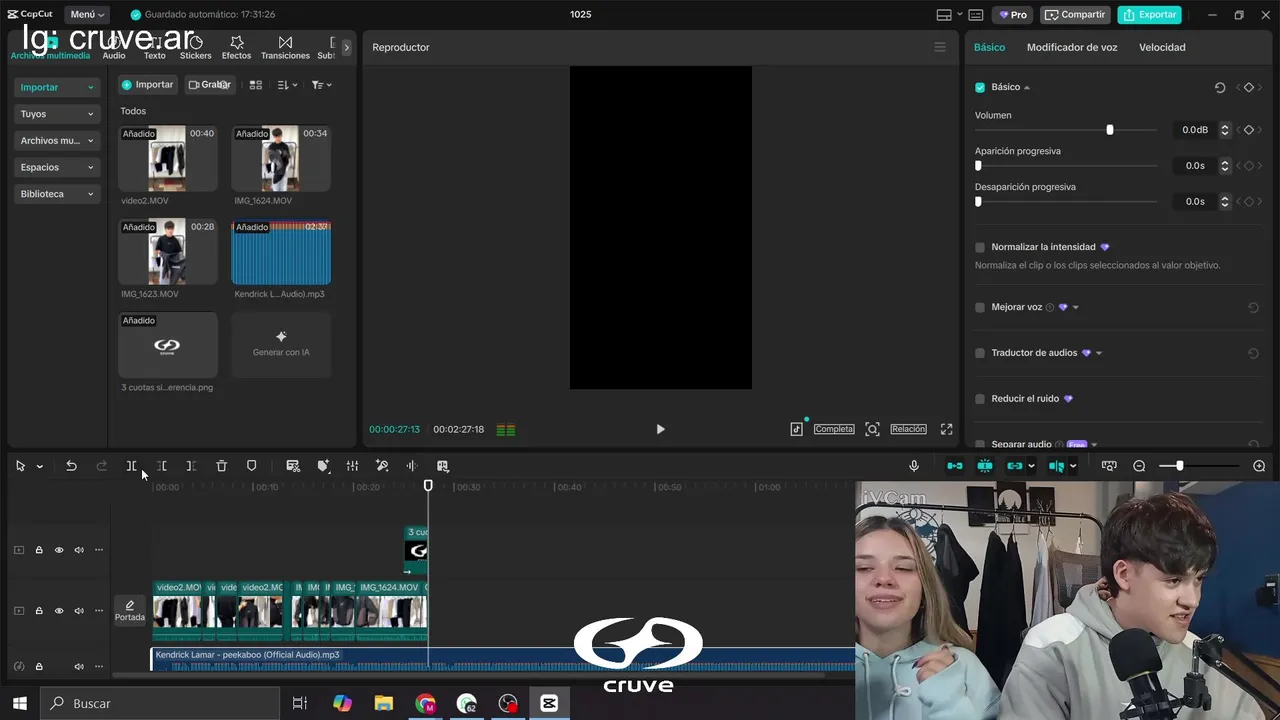Viewport: 1280px width, 720px height.
Task: Open File Explorer from the taskbar
Action: pos(383,703)
